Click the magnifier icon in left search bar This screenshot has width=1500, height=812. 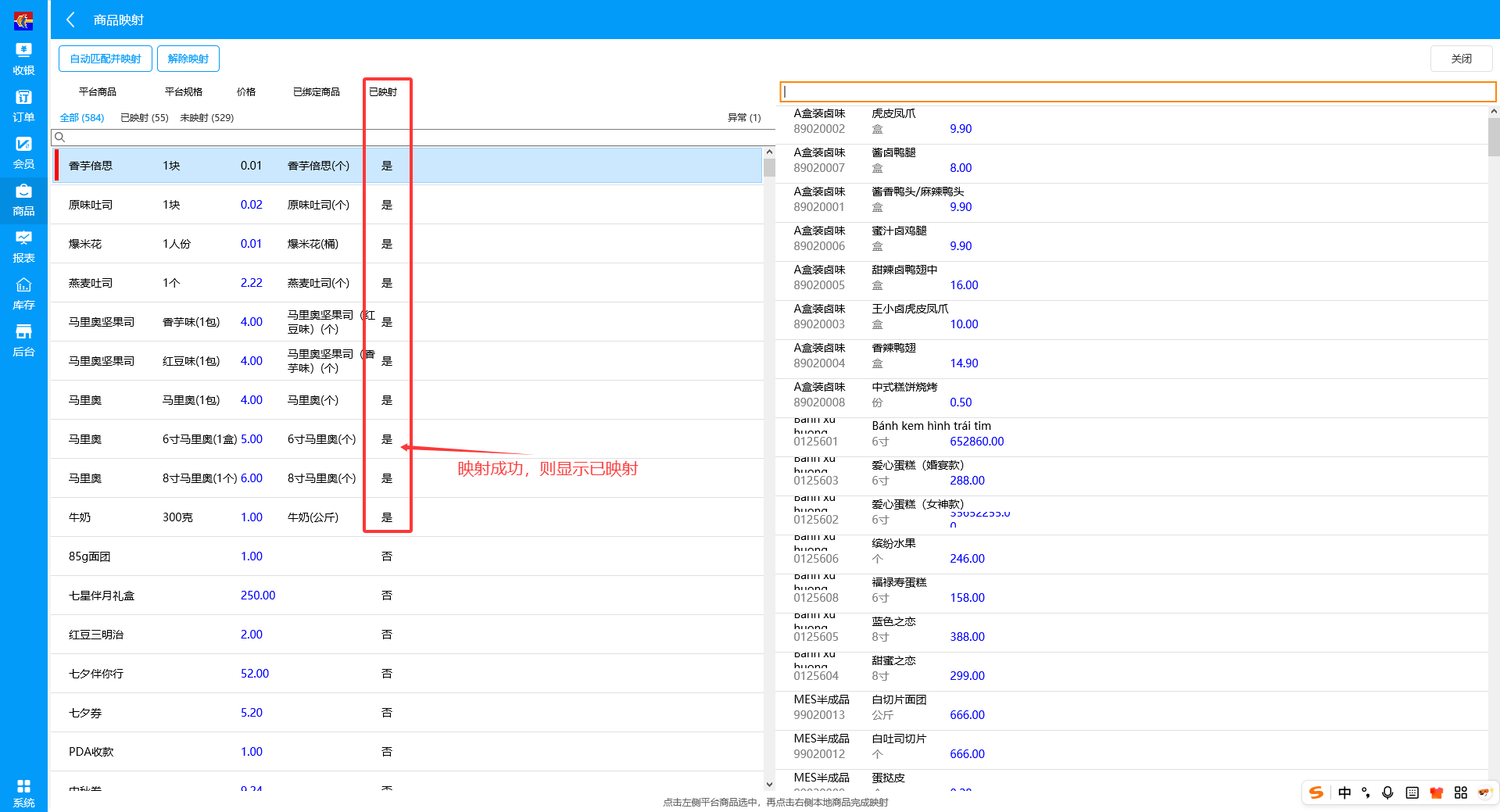(59, 138)
